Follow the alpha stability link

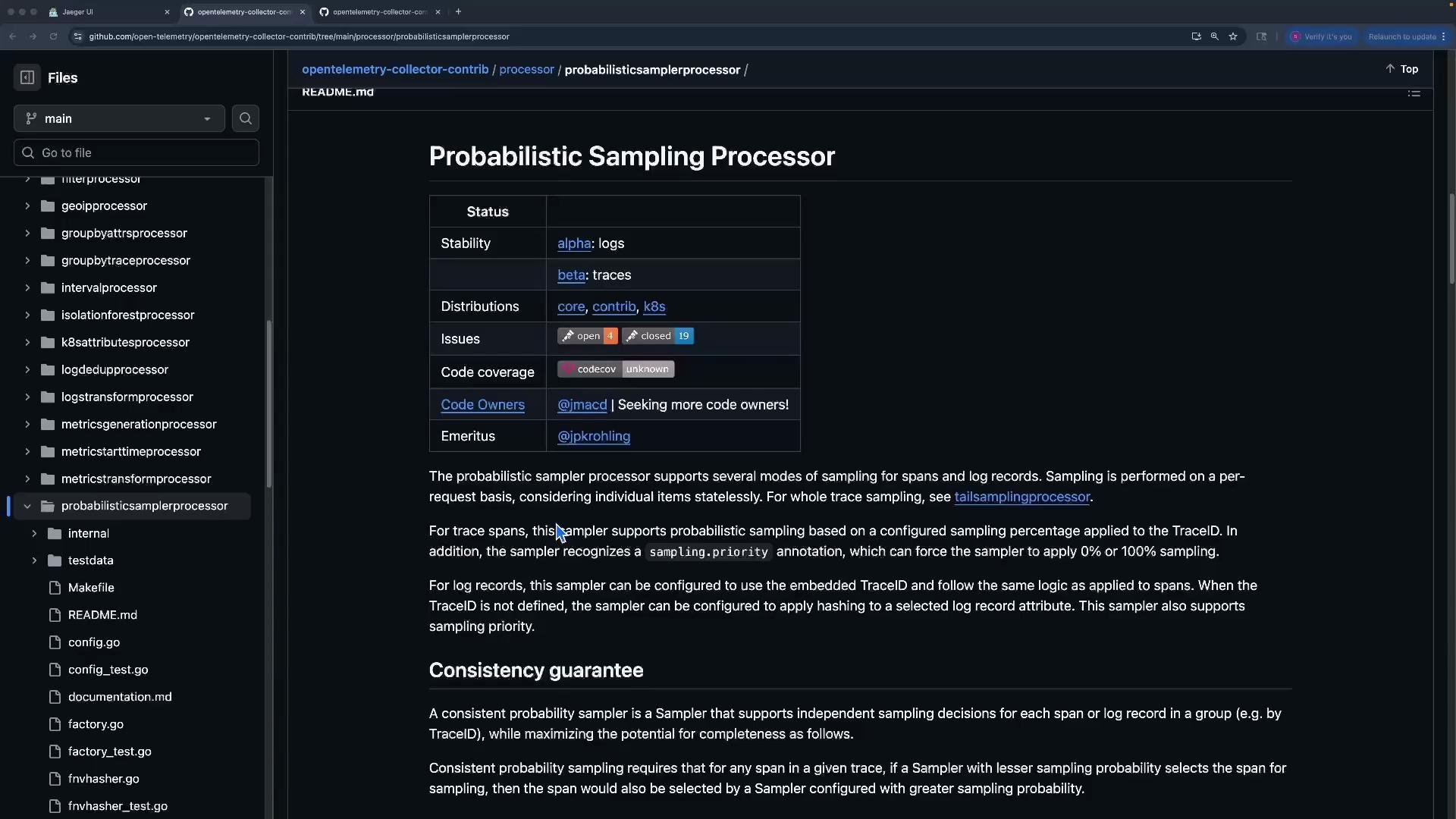tap(574, 243)
